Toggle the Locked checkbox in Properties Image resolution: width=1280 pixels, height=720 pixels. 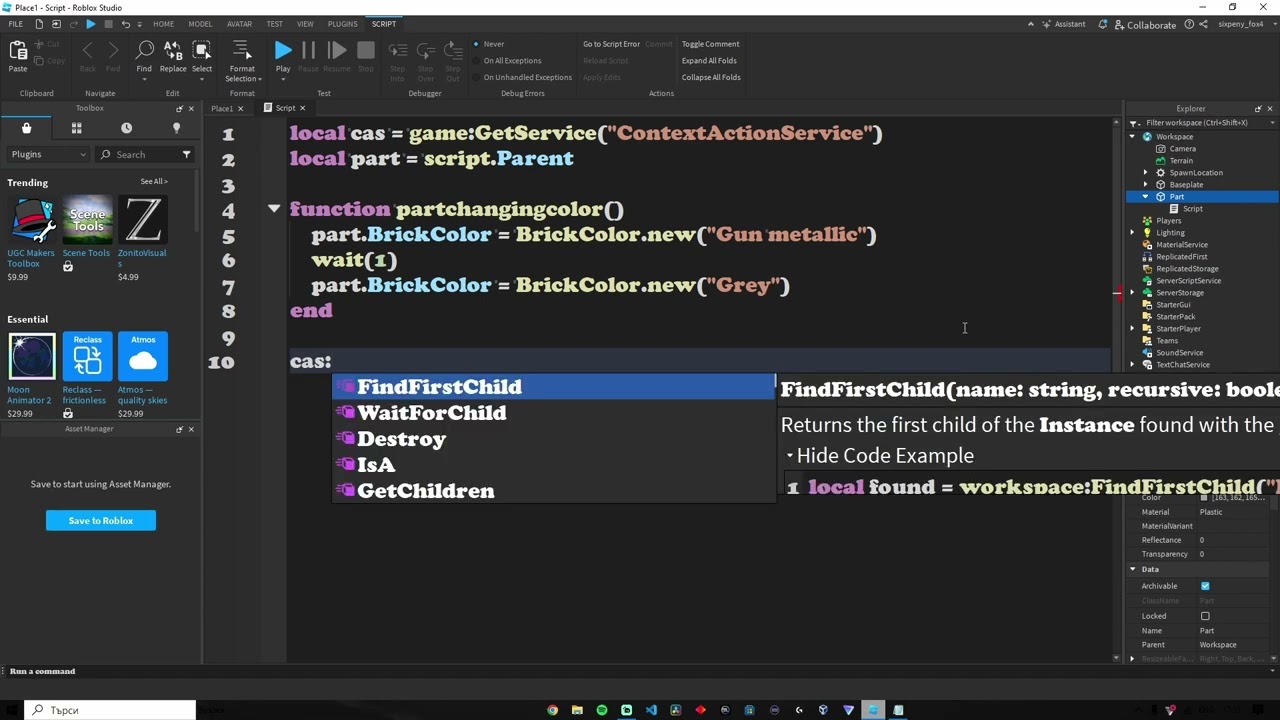point(1205,616)
